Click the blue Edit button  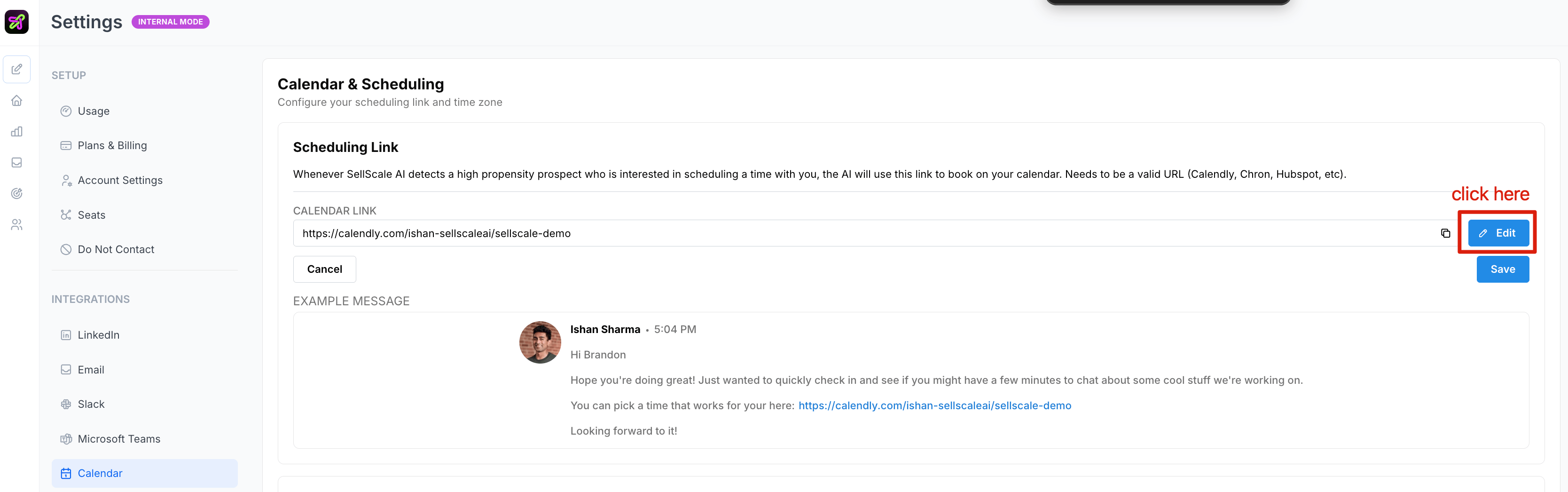(x=1498, y=233)
